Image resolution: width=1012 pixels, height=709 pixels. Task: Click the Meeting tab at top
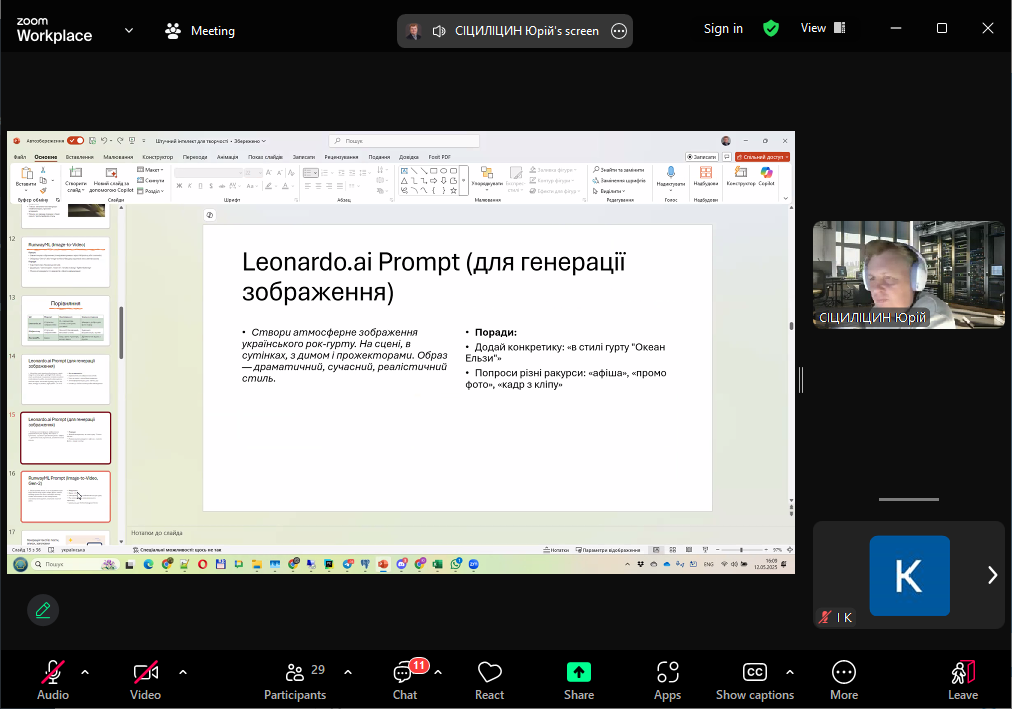(x=200, y=31)
